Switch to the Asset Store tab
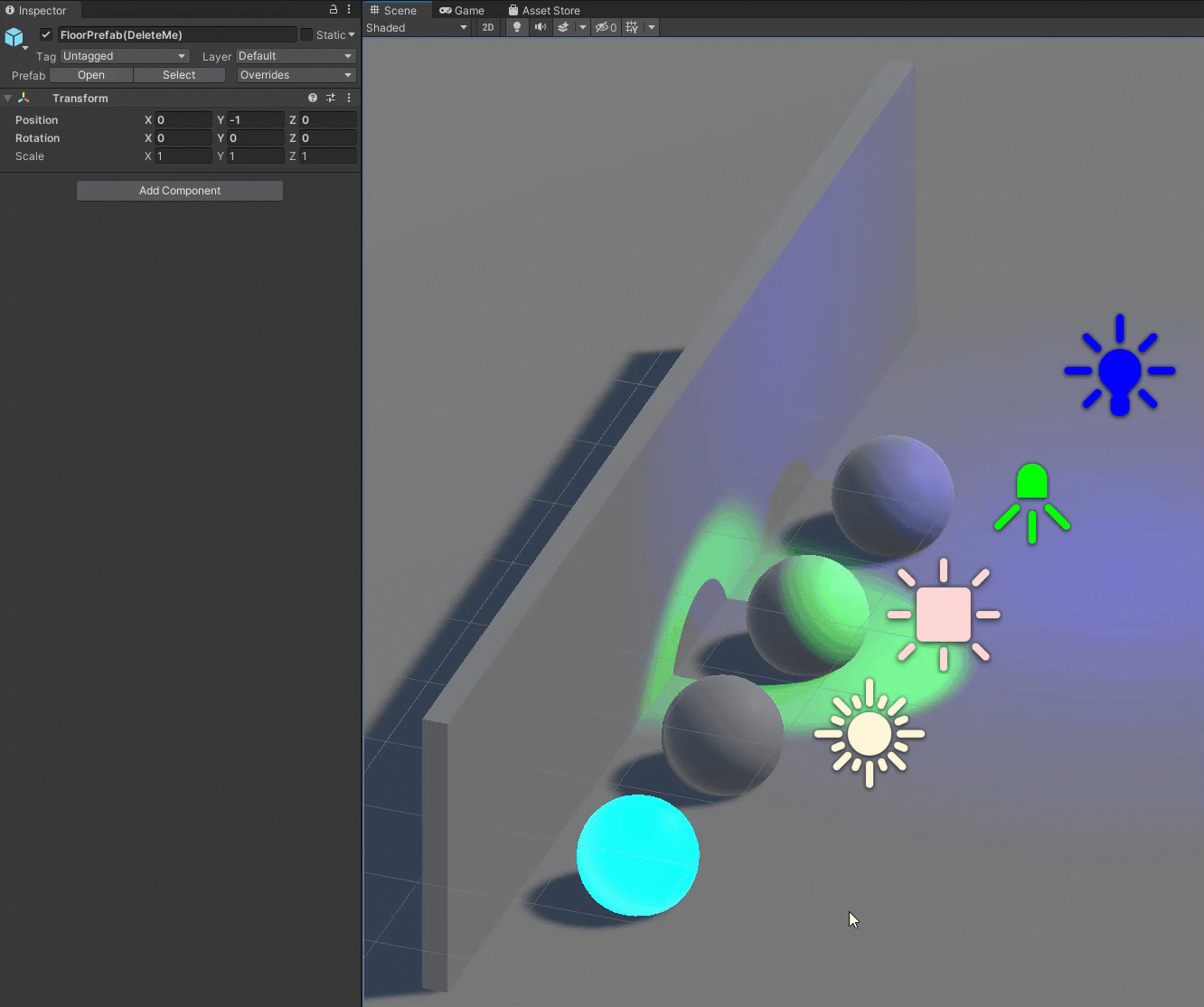This screenshot has width=1204, height=1007. pos(544,10)
